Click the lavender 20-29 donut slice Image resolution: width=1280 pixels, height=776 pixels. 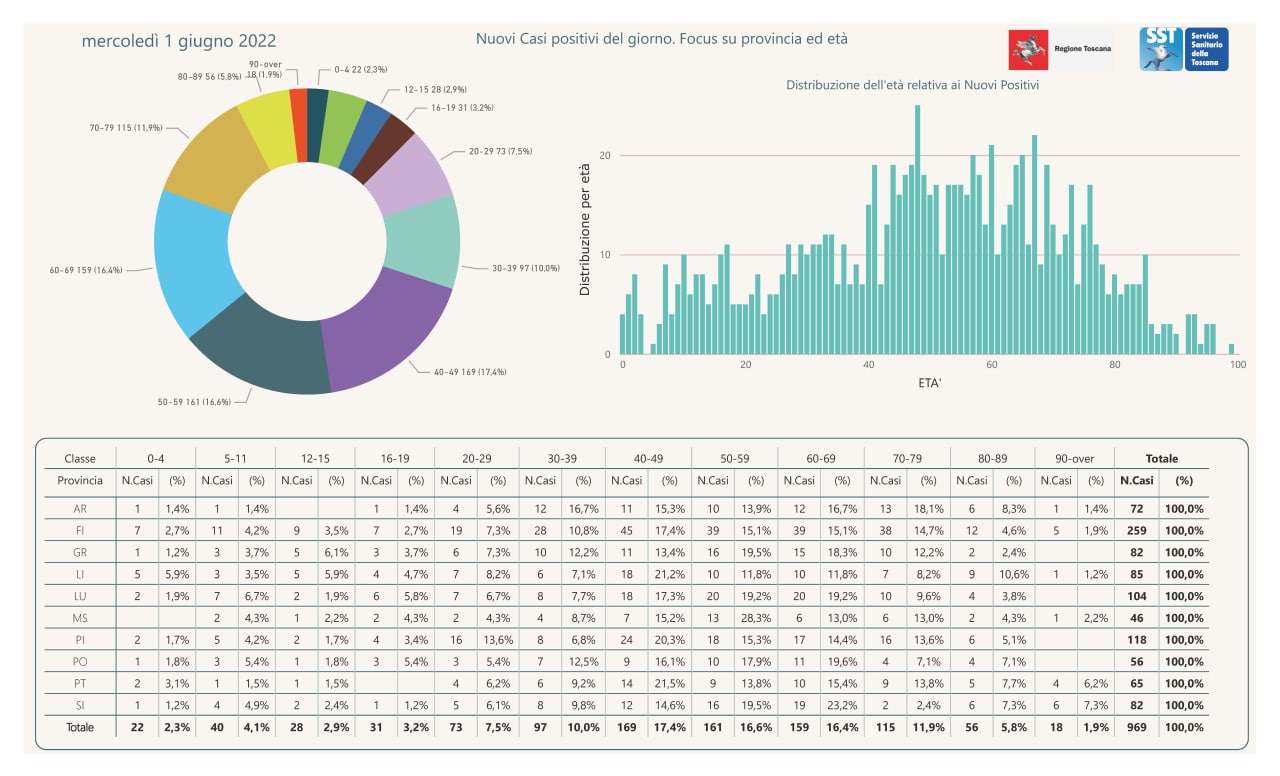(408, 176)
